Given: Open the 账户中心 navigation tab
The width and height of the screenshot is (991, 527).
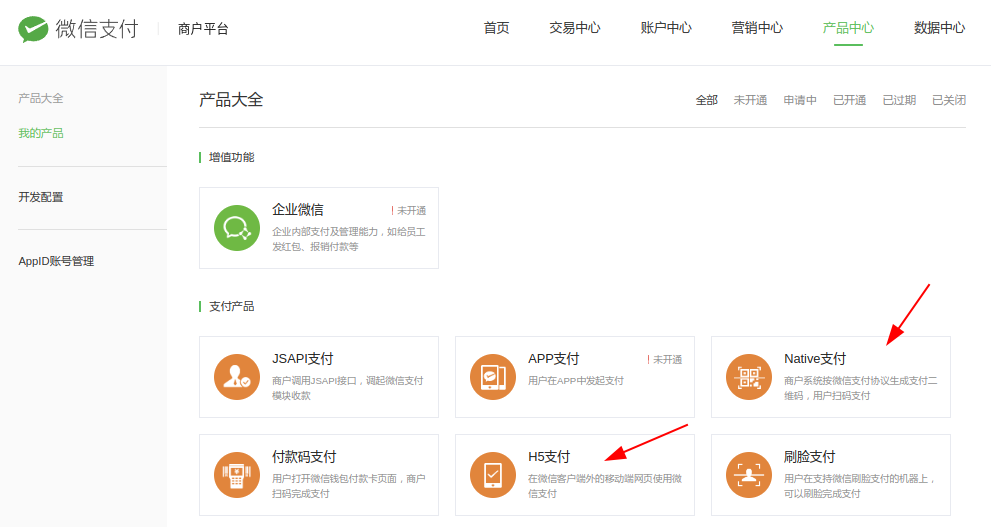Looking at the screenshot, I should 666,28.
